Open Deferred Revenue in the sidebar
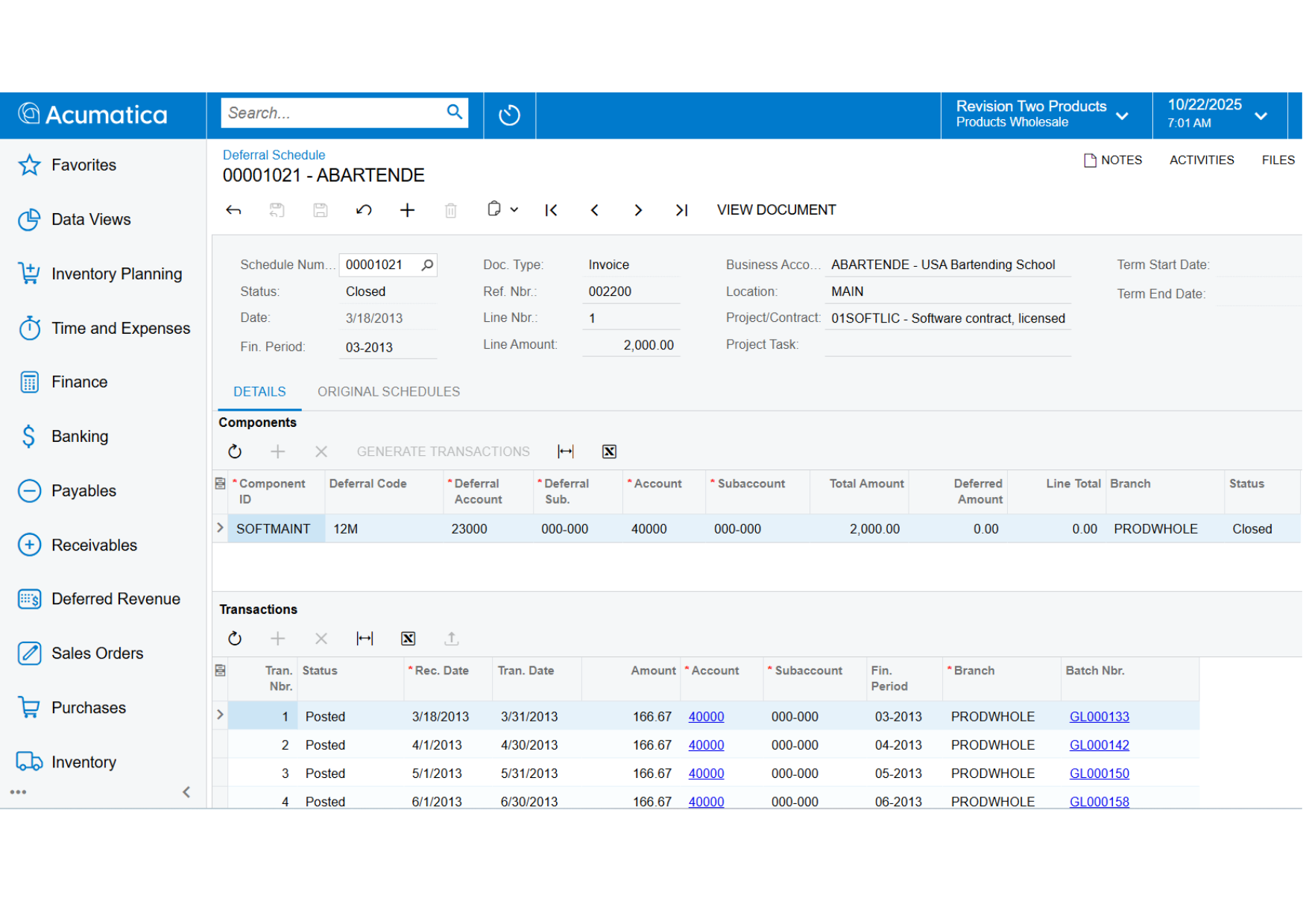This screenshot has width=1303, height=924. [116, 599]
